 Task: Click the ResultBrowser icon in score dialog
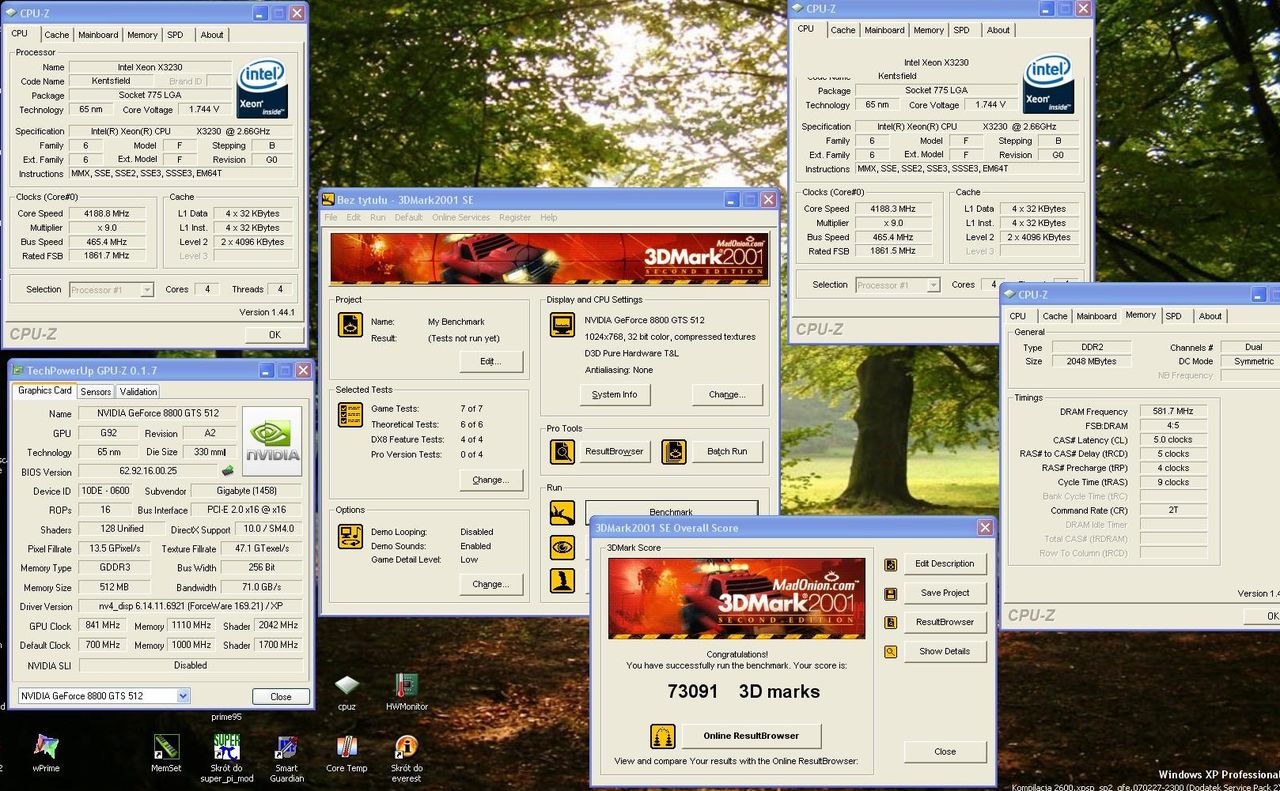click(890, 622)
